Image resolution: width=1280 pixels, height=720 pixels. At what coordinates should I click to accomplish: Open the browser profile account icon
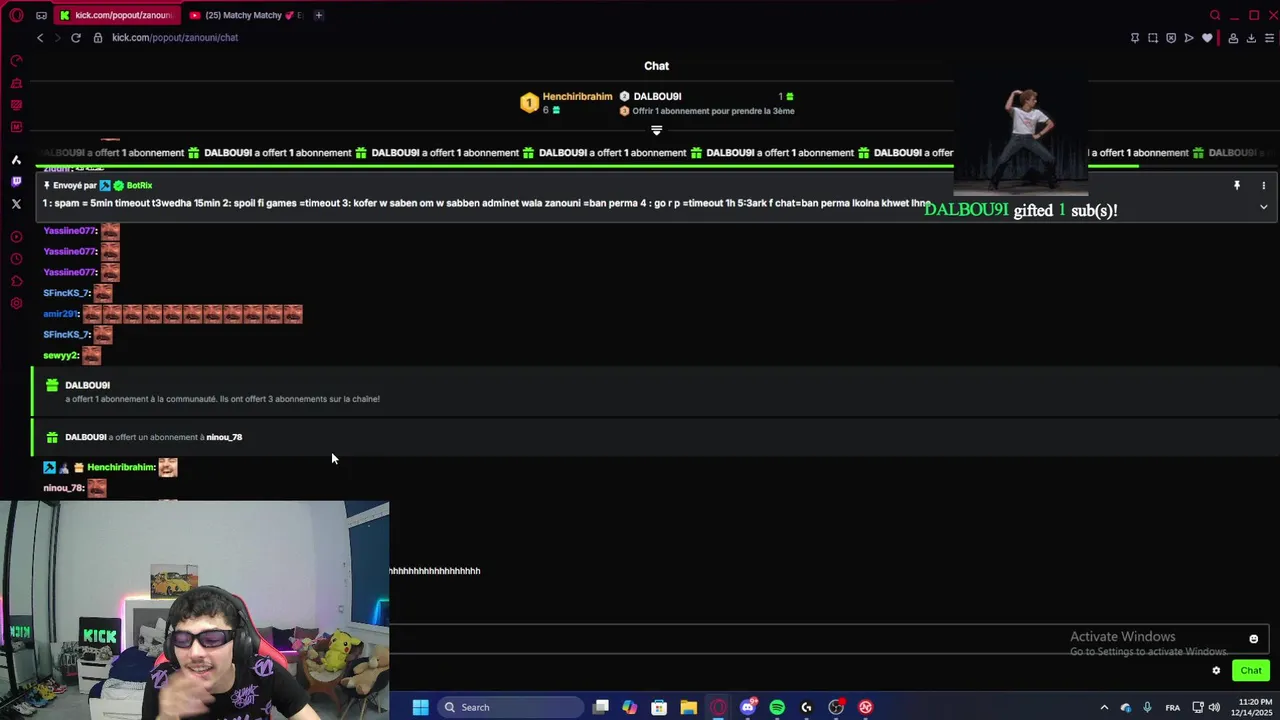coord(1233,38)
